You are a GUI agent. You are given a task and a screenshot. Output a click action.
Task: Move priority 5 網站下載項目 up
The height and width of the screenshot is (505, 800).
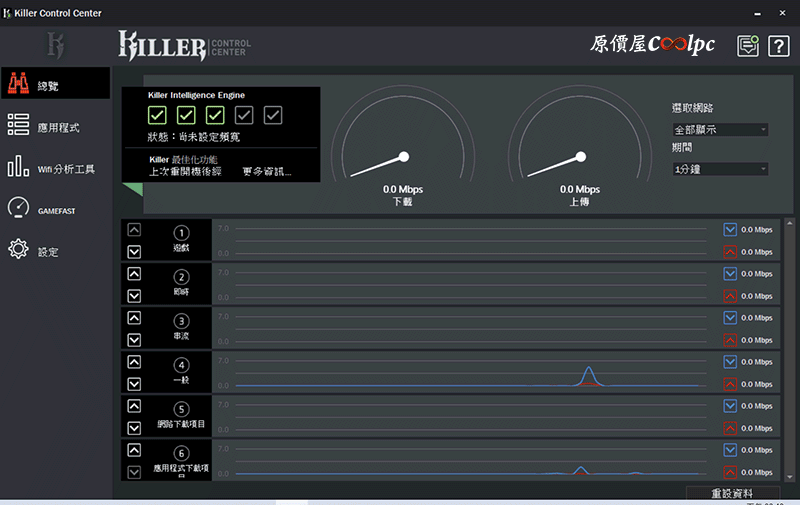(134, 406)
